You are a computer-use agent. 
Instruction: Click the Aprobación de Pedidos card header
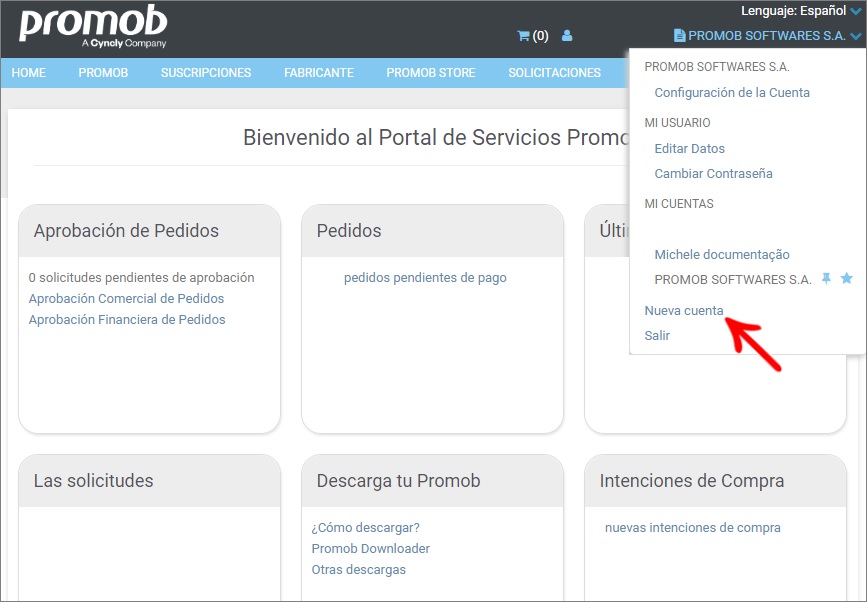(149, 231)
